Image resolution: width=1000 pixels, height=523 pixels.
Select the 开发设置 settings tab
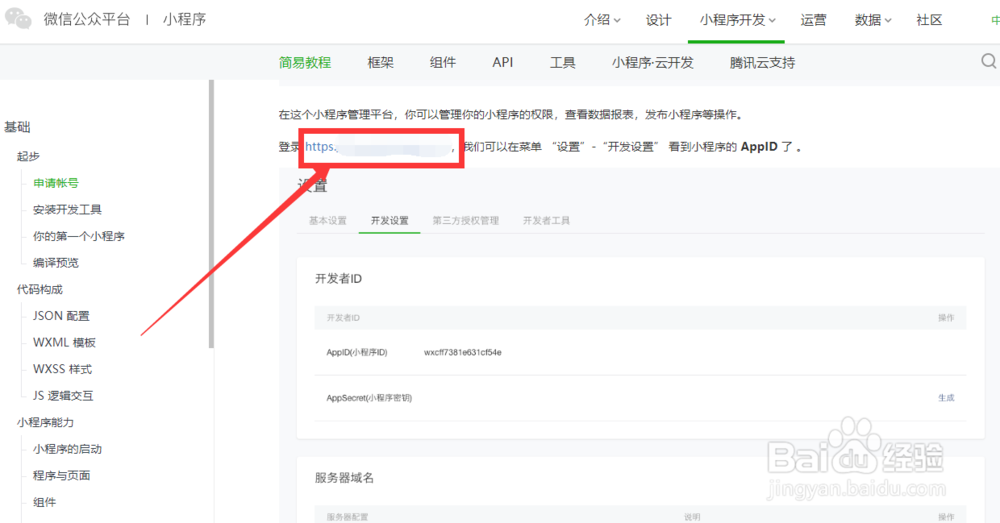pyautogui.click(x=390, y=221)
